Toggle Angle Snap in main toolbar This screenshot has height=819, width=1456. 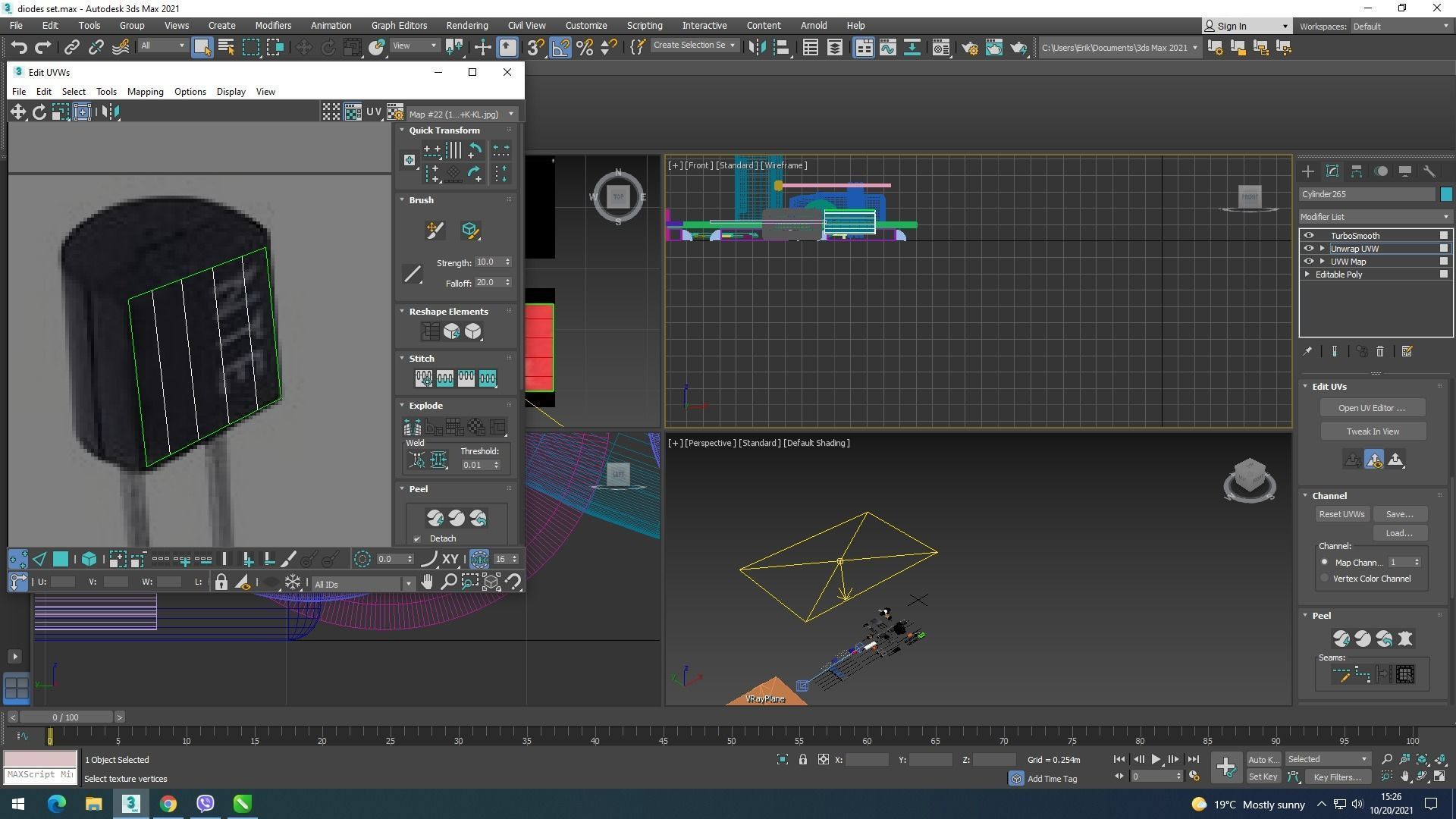(x=560, y=48)
